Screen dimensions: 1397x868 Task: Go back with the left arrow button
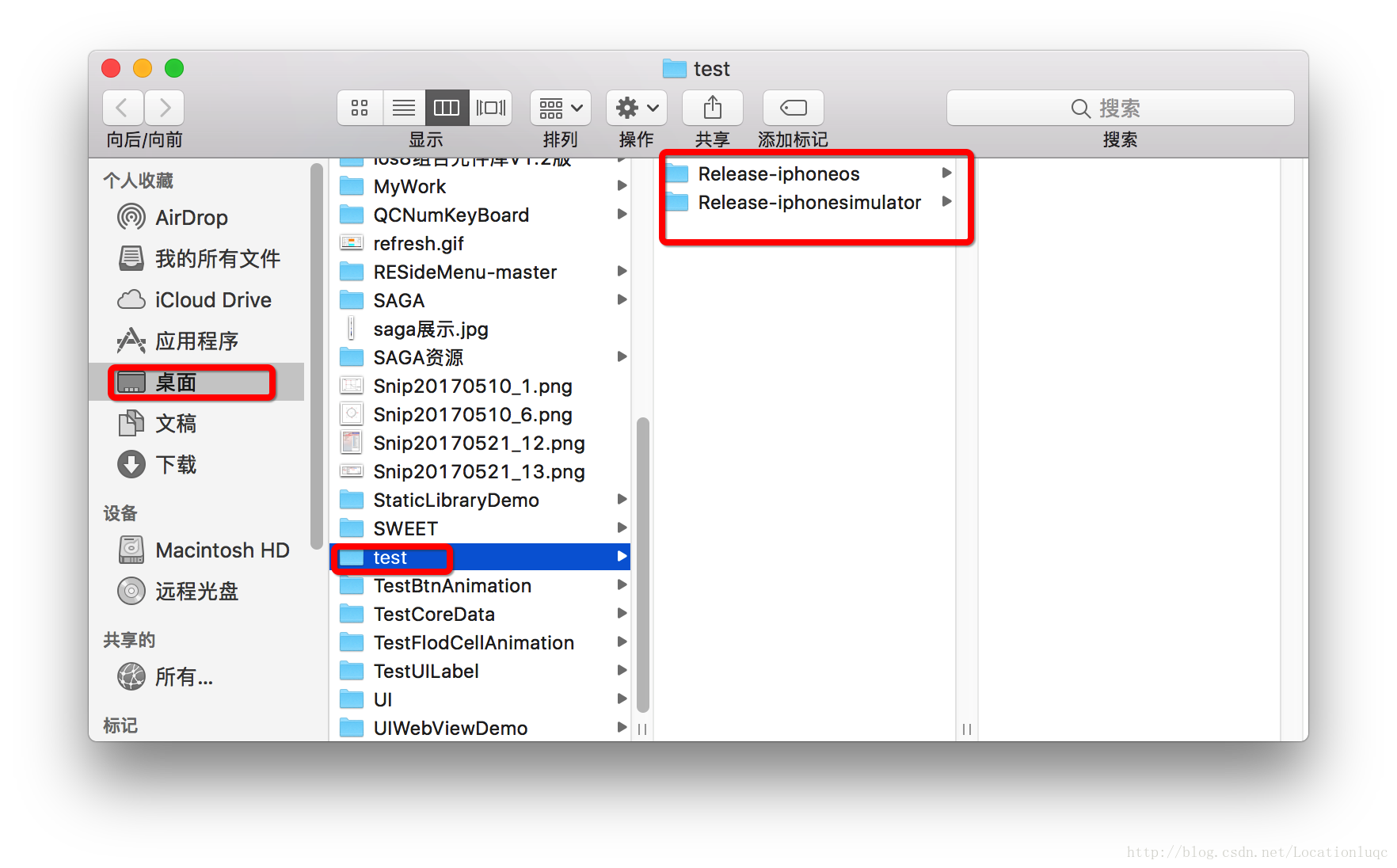click(x=123, y=108)
